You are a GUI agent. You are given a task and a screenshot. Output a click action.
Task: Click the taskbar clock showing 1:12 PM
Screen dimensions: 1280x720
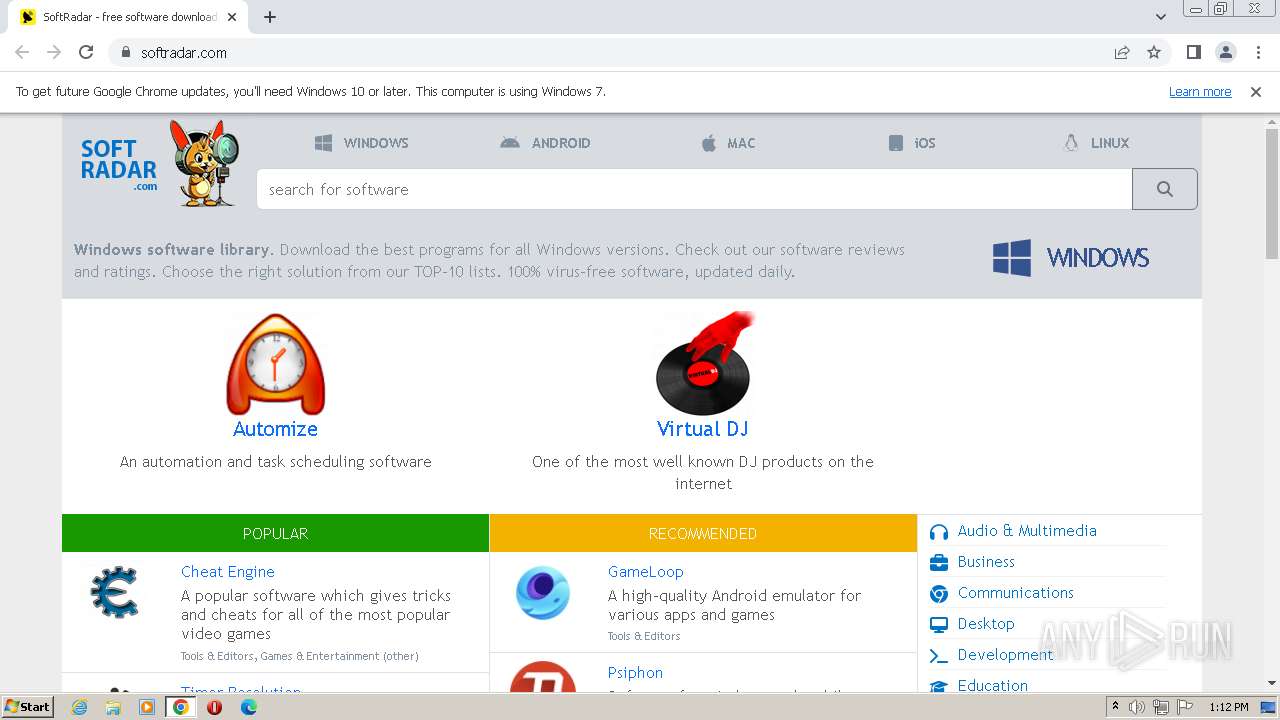coord(1228,707)
